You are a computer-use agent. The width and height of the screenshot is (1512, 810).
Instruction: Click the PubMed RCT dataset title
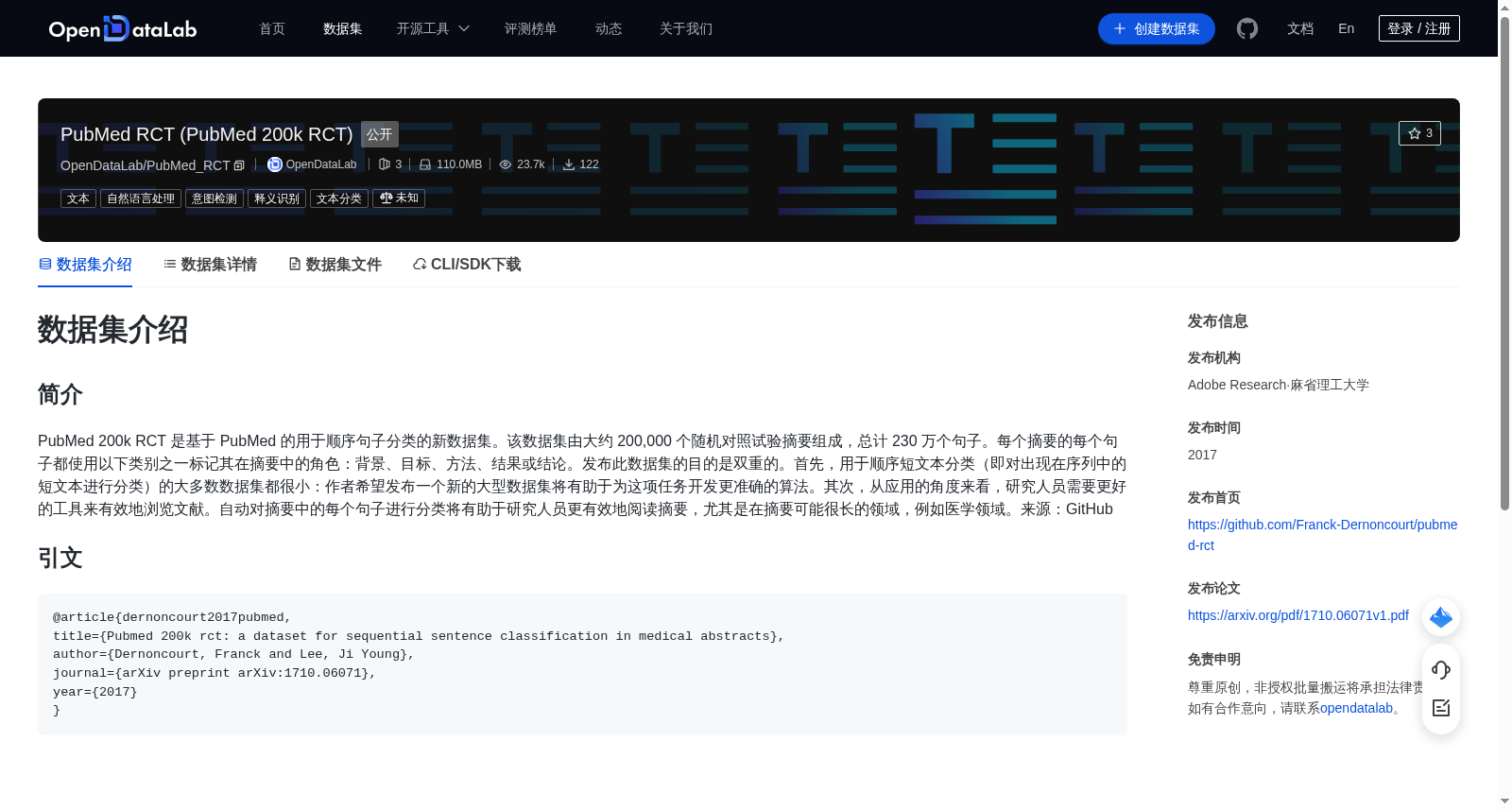(x=207, y=134)
